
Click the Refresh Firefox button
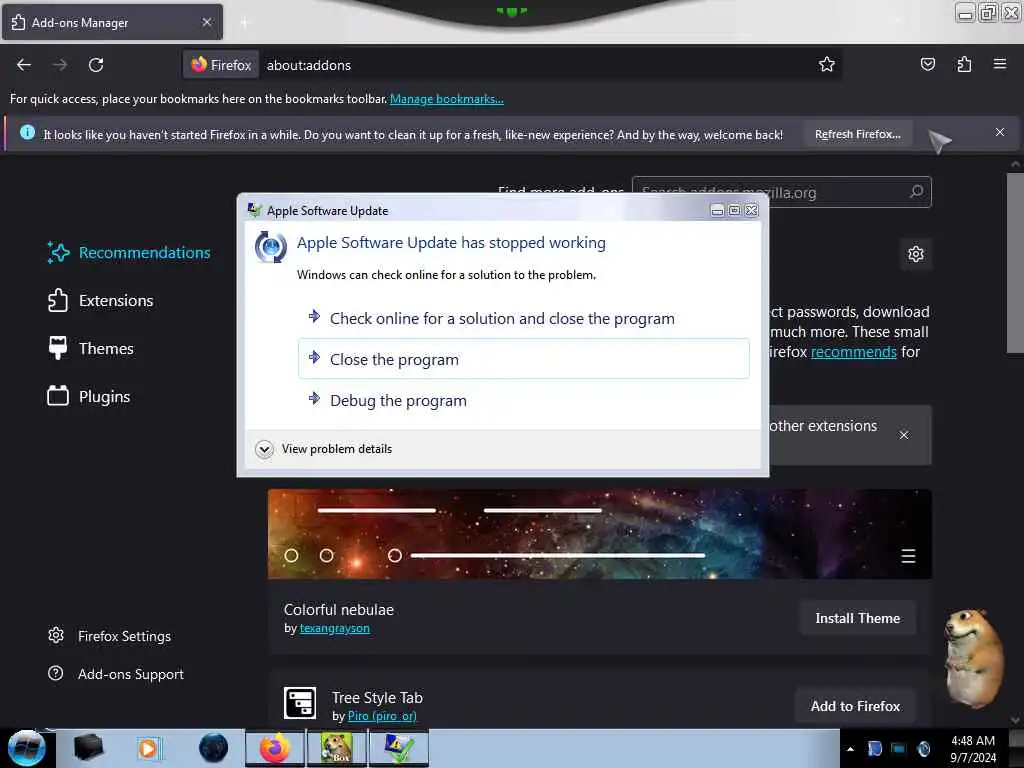click(x=857, y=134)
